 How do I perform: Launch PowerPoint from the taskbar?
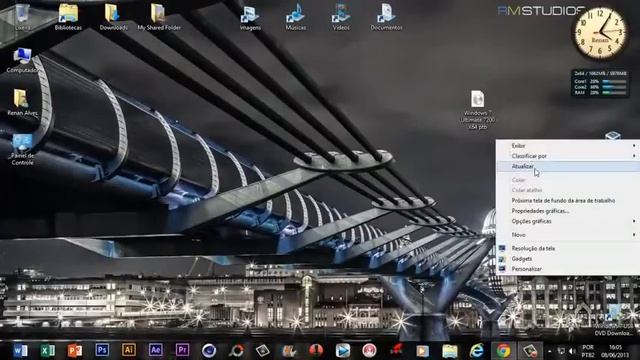tap(75, 350)
